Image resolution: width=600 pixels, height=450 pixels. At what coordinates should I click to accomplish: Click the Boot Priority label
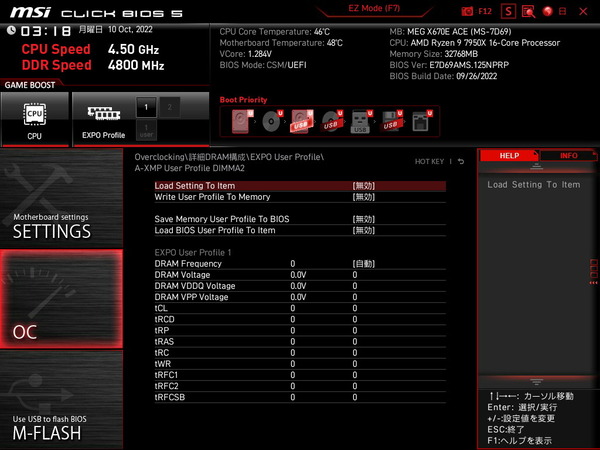(x=243, y=100)
